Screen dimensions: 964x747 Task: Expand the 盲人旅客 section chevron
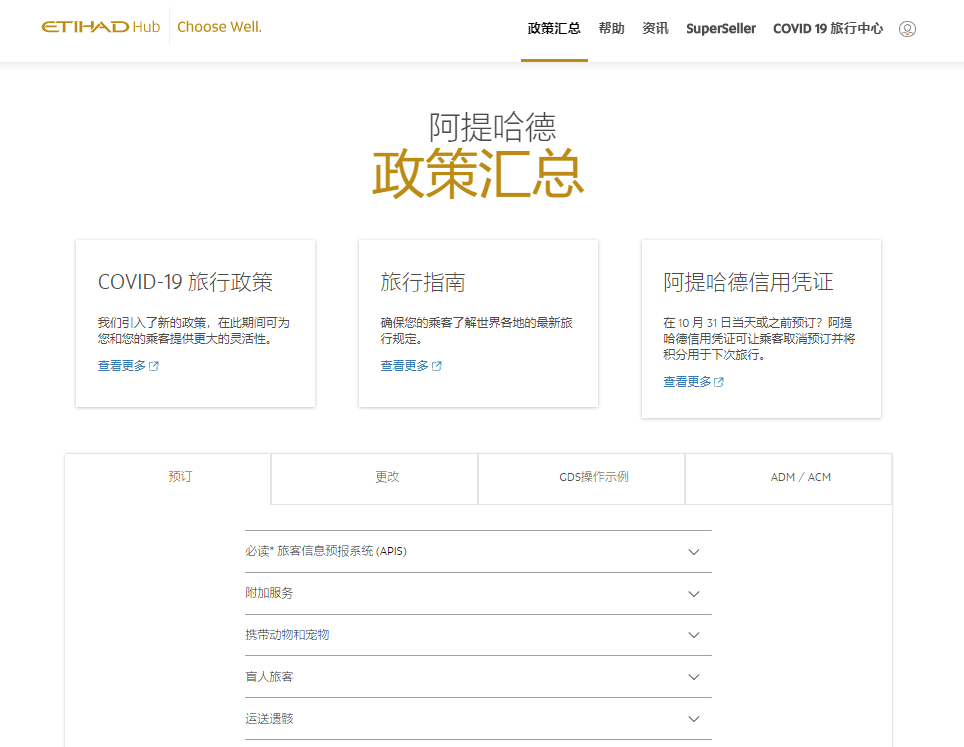click(694, 678)
